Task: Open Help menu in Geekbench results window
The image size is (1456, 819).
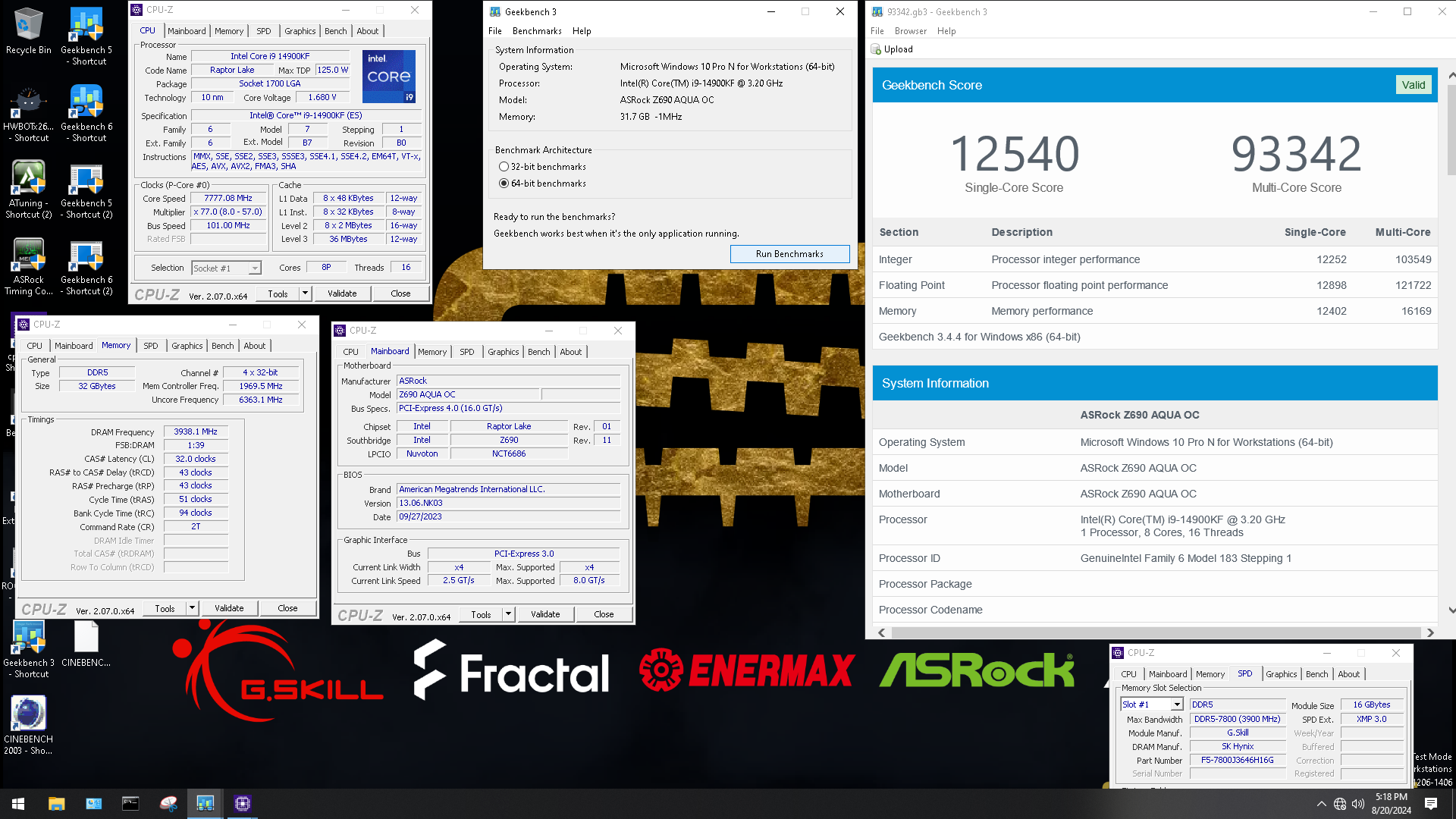Action: tap(946, 31)
